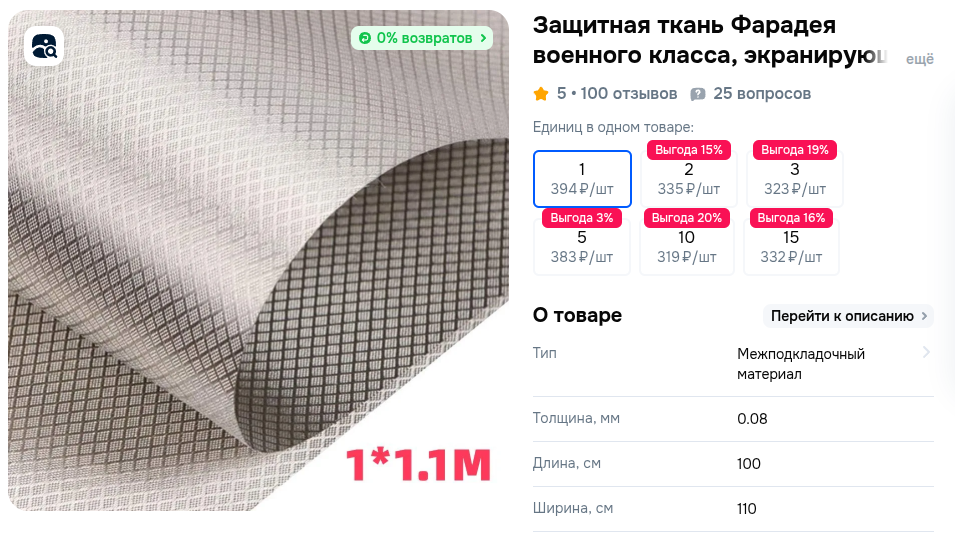Click the Межподкладочный материал type link
Image resolution: width=955 pixels, height=535 pixels.
tap(800, 364)
